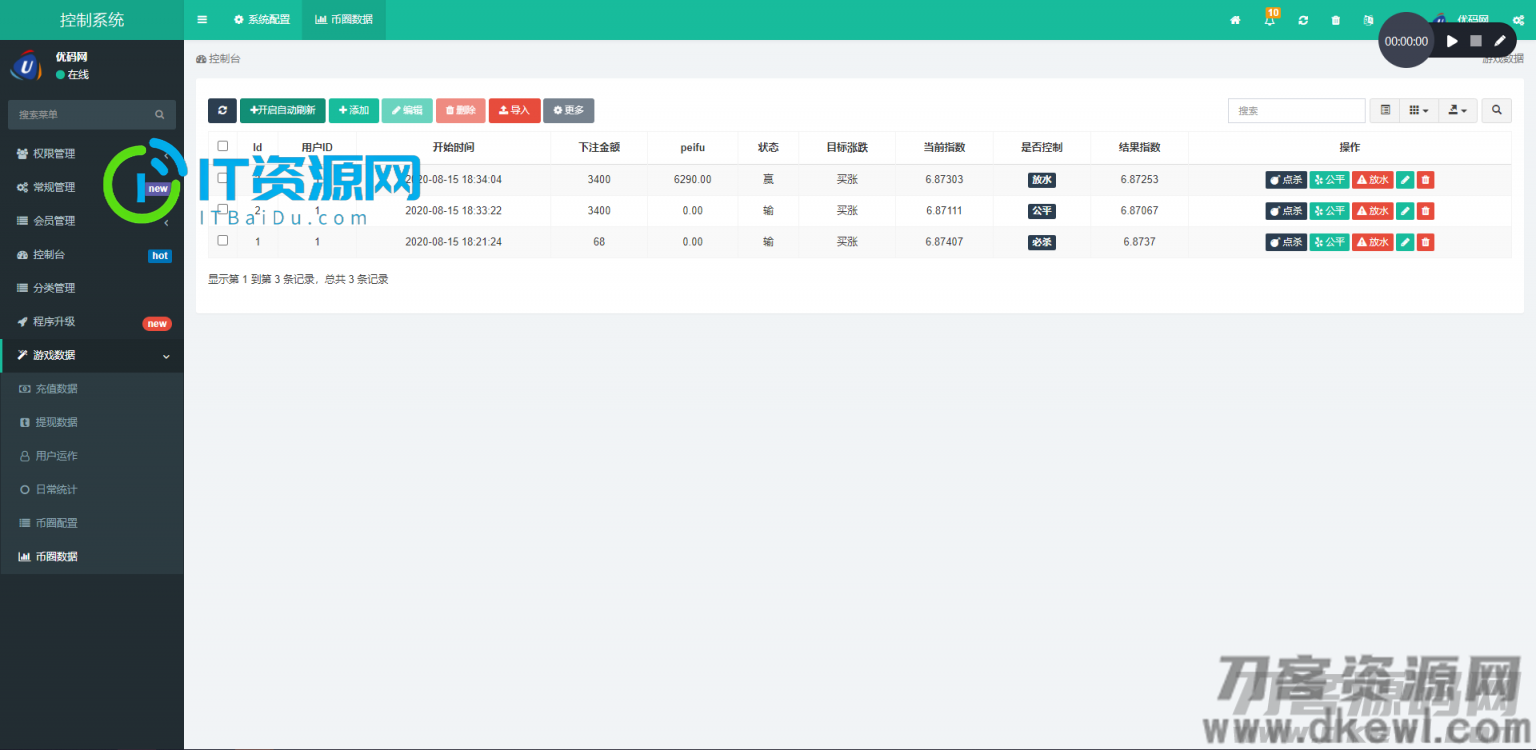Enable auto refresh with 开启自动刷新 button
The image size is (1536, 750).
pyautogui.click(x=283, y=110)
